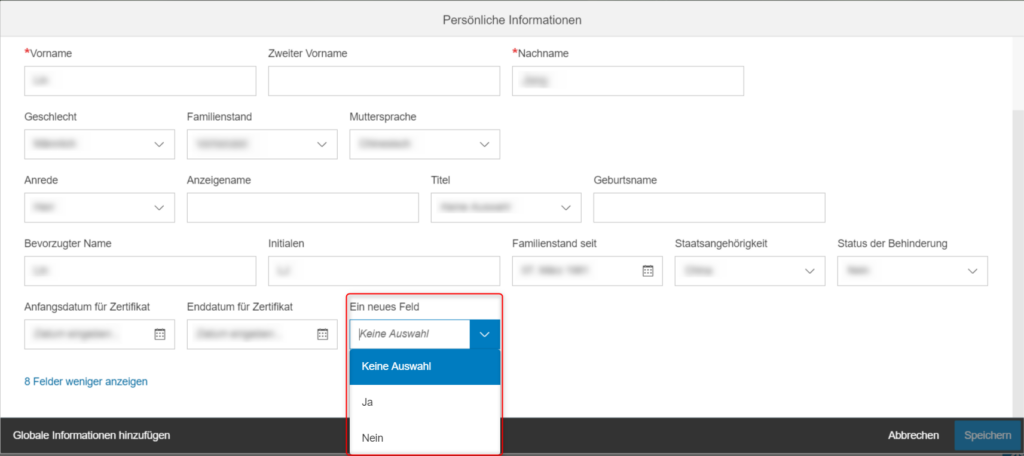Click Globale Informationen hinzufügen

(x=92, y=435)
